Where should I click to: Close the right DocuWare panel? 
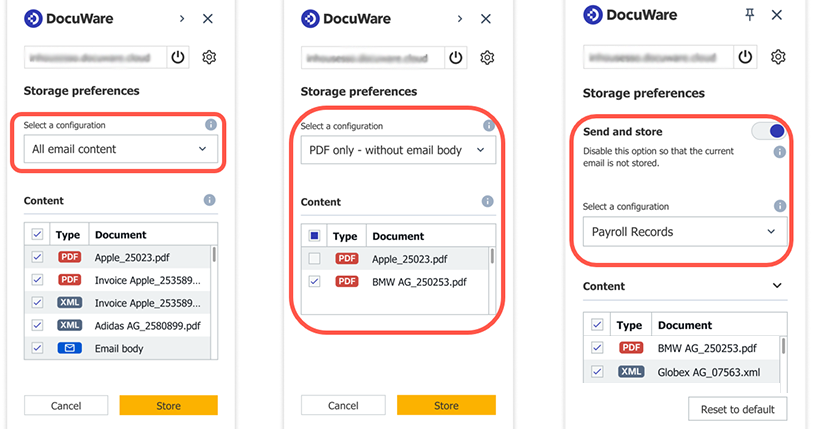pos(776,15)
